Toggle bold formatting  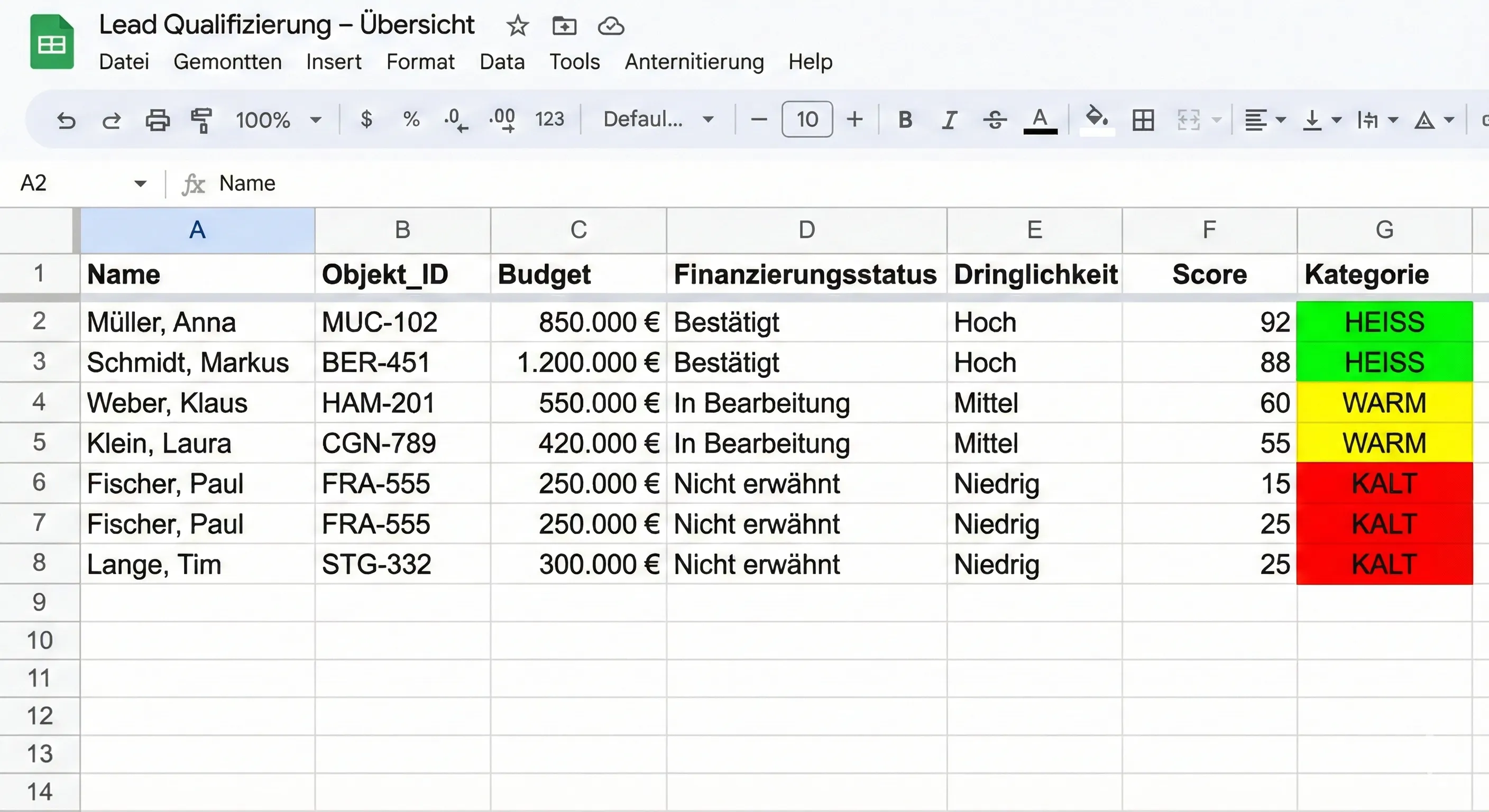[905, 119]
